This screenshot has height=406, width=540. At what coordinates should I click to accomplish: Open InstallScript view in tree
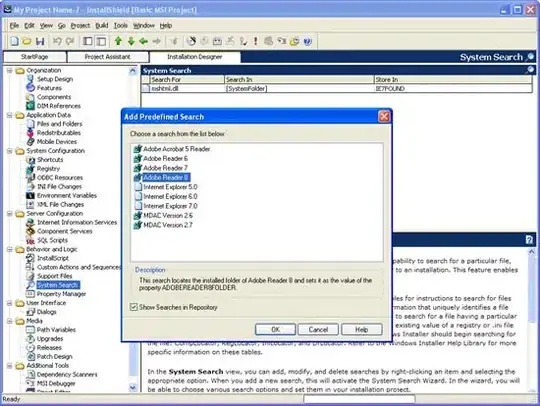pyautogui.click(x=53, y=258)
